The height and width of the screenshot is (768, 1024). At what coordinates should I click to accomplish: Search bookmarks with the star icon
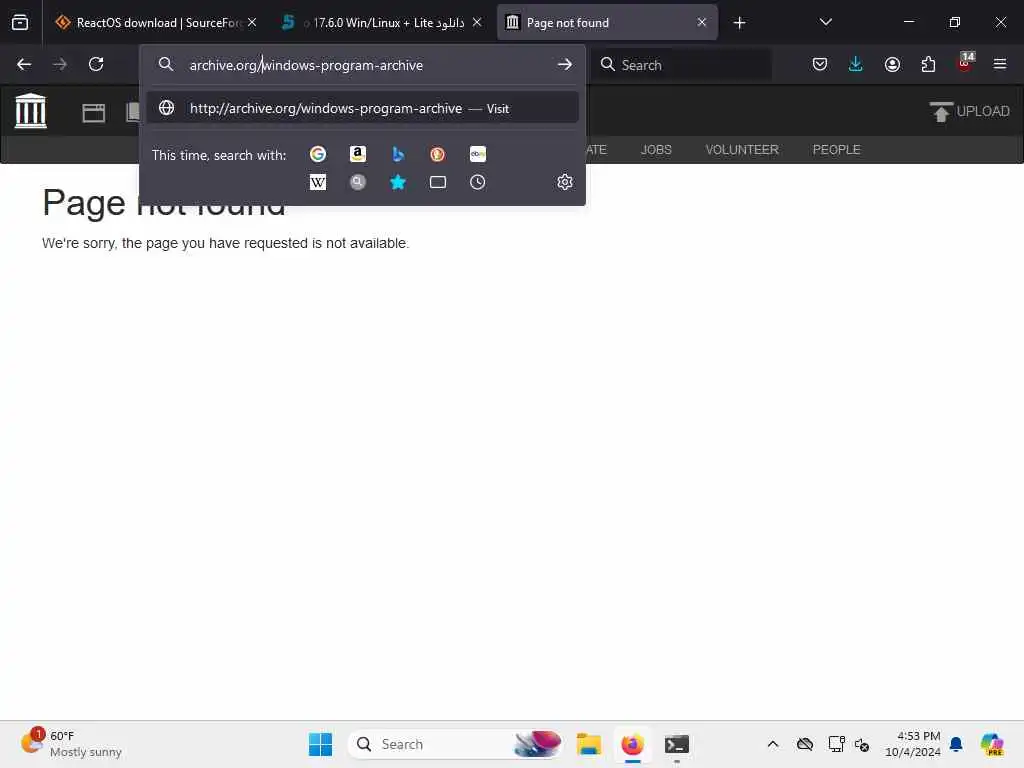coord(398,182)
